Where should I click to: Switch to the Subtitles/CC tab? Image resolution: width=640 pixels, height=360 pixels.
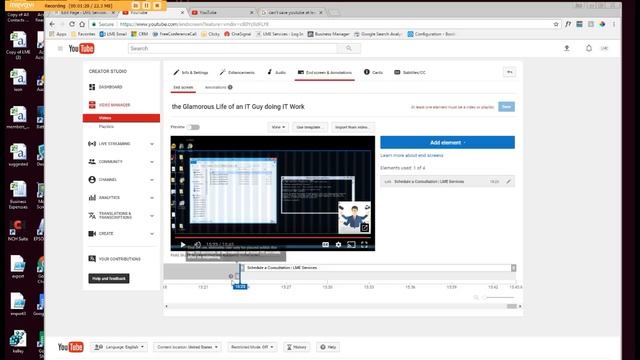point(410,72)
